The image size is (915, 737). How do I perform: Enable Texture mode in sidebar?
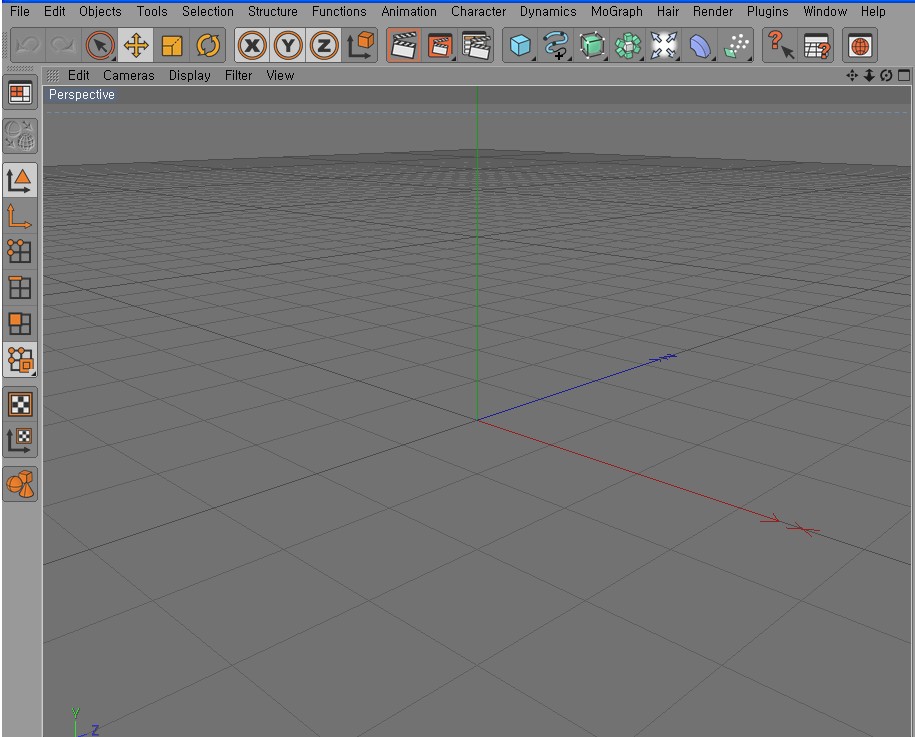[20, 404]
